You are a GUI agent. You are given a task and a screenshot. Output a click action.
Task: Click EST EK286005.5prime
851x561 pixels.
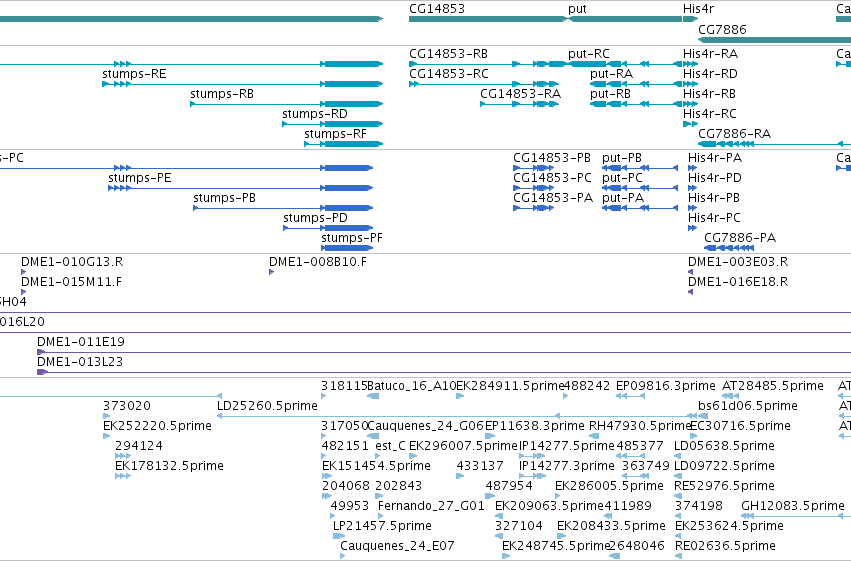click(558, 496)
